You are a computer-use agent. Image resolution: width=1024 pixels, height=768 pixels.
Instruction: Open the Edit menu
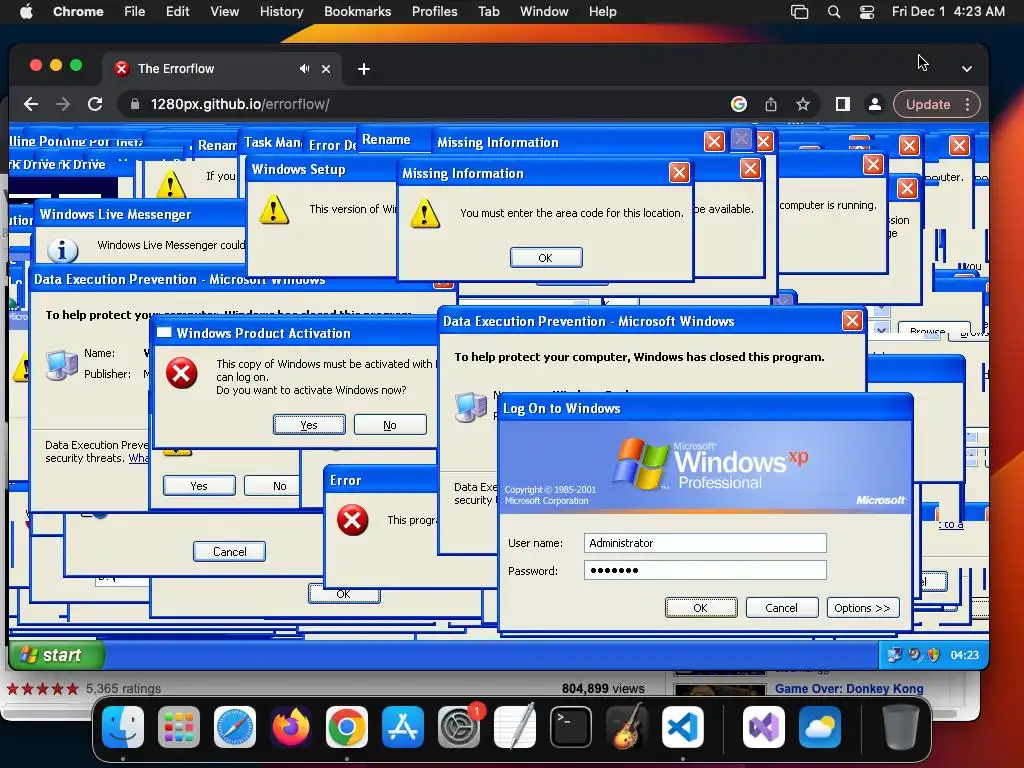point(177,12)
